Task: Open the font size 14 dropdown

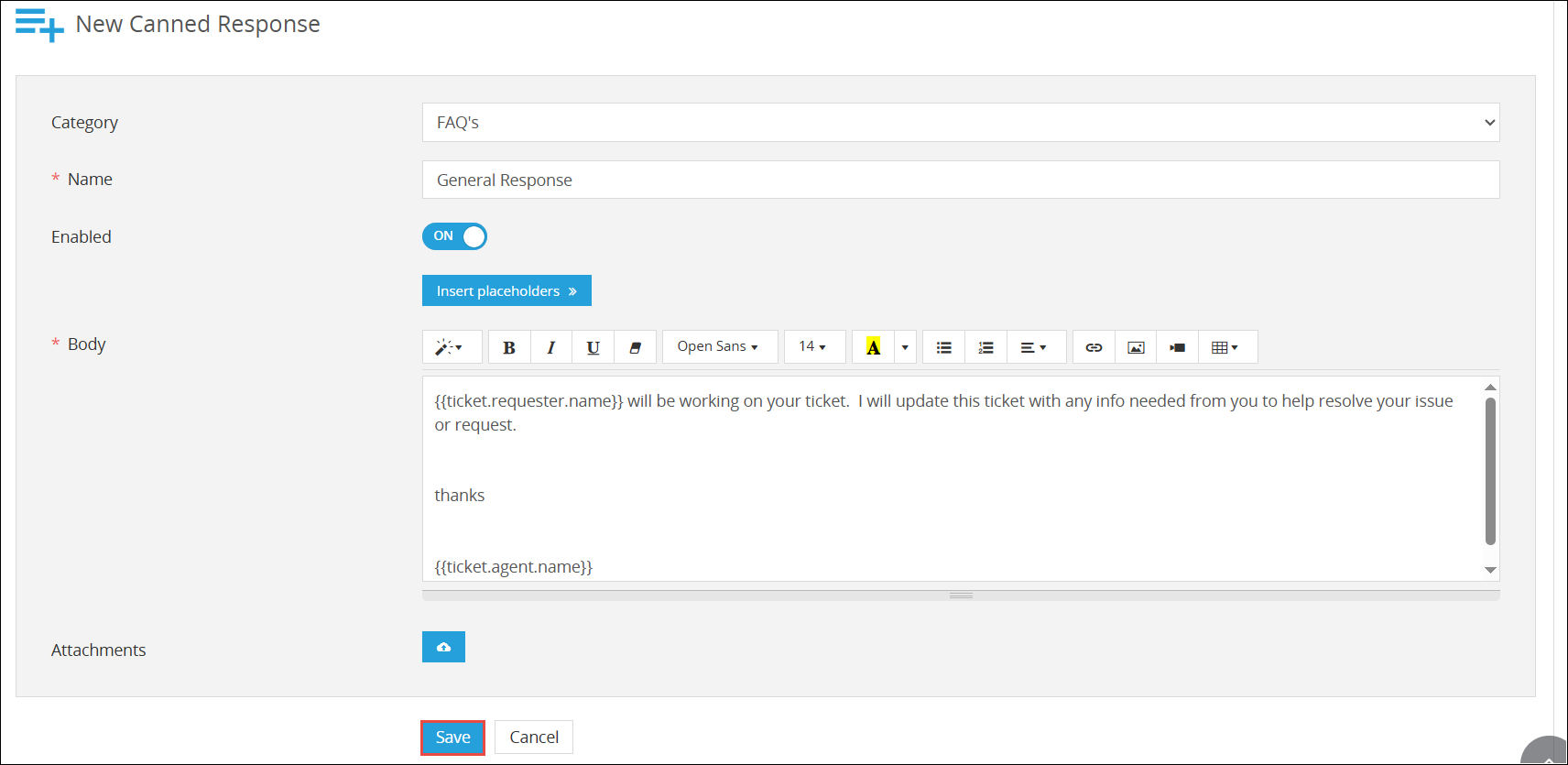Action: coord(814,347)
